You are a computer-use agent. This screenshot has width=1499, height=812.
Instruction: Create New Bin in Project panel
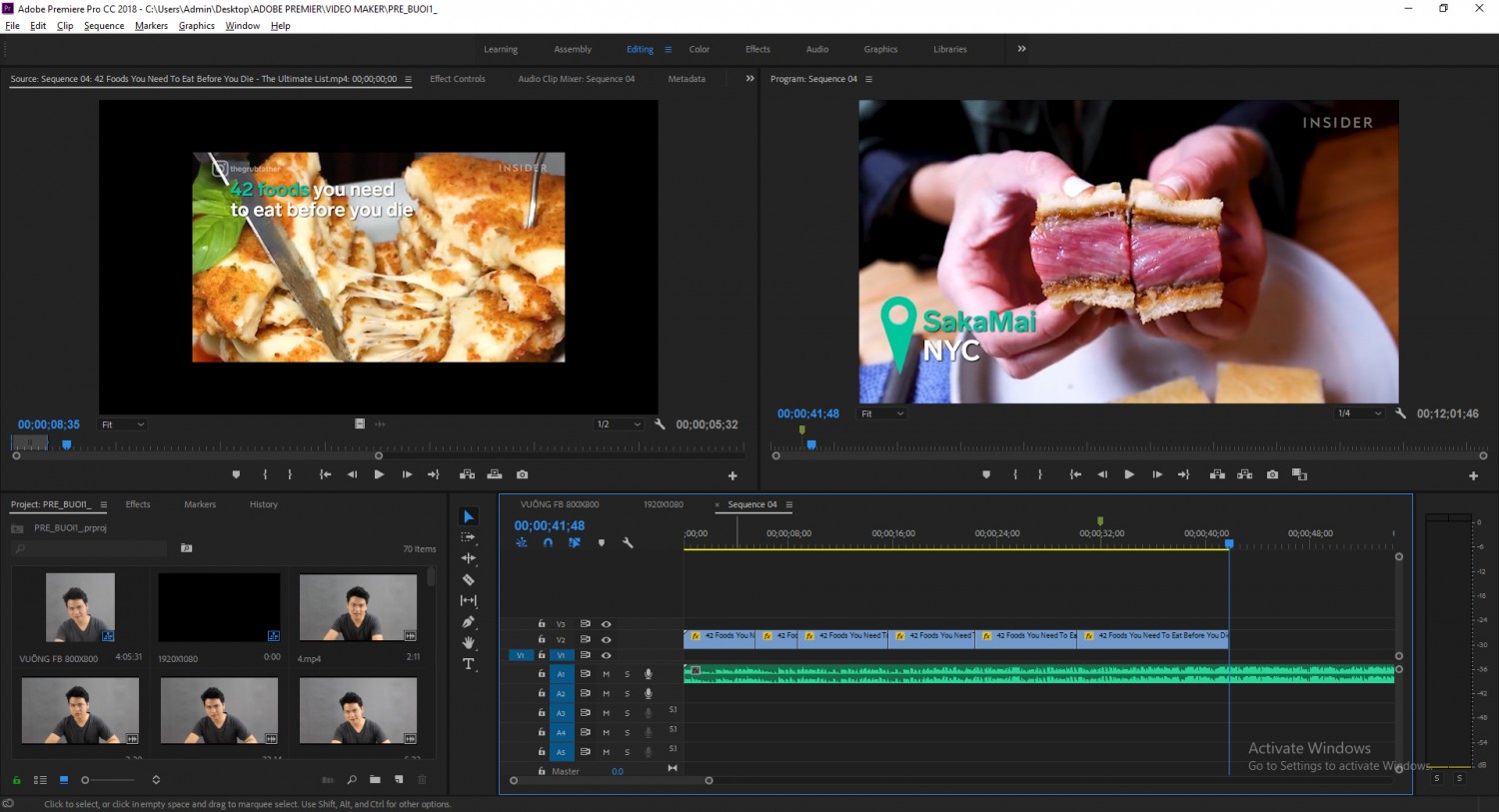coord(375,780)
